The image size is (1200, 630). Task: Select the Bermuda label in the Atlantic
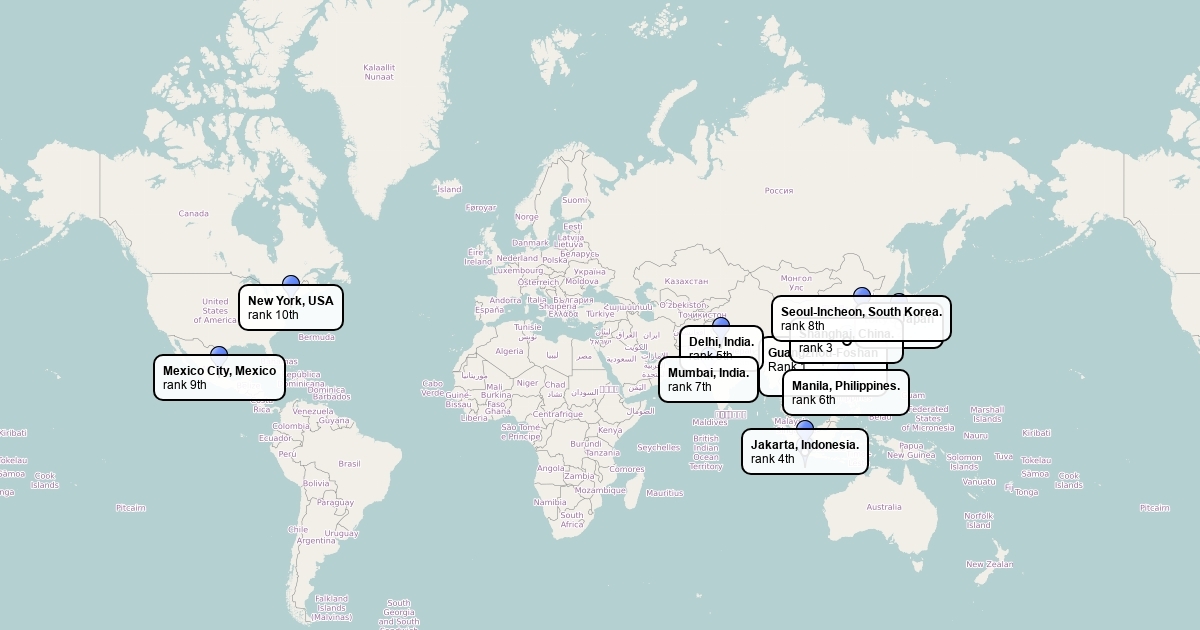(x=317, y=337)
